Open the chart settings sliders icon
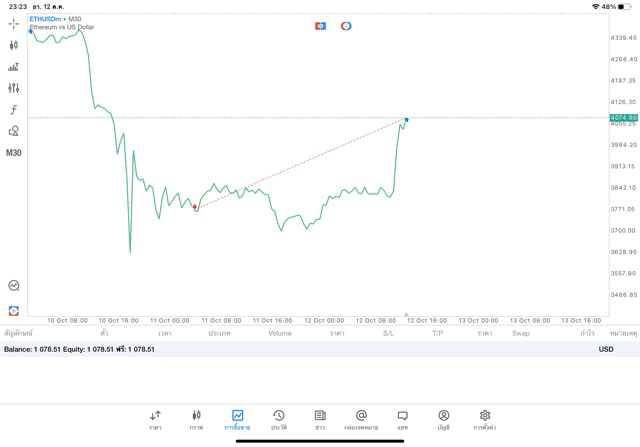 point(14,88)
